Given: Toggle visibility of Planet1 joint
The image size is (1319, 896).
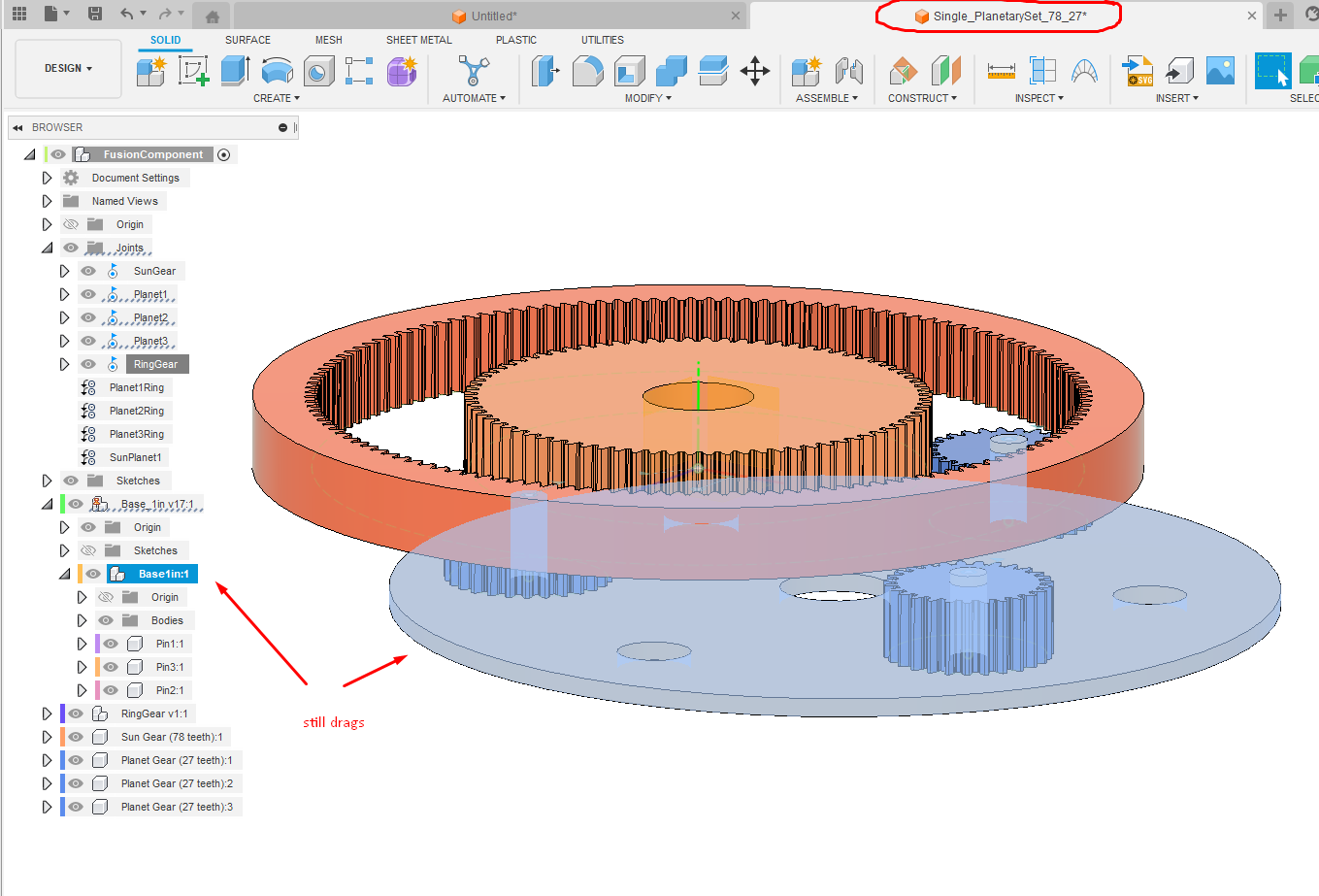Looking at the screenshot, I should tap(88, 294).
